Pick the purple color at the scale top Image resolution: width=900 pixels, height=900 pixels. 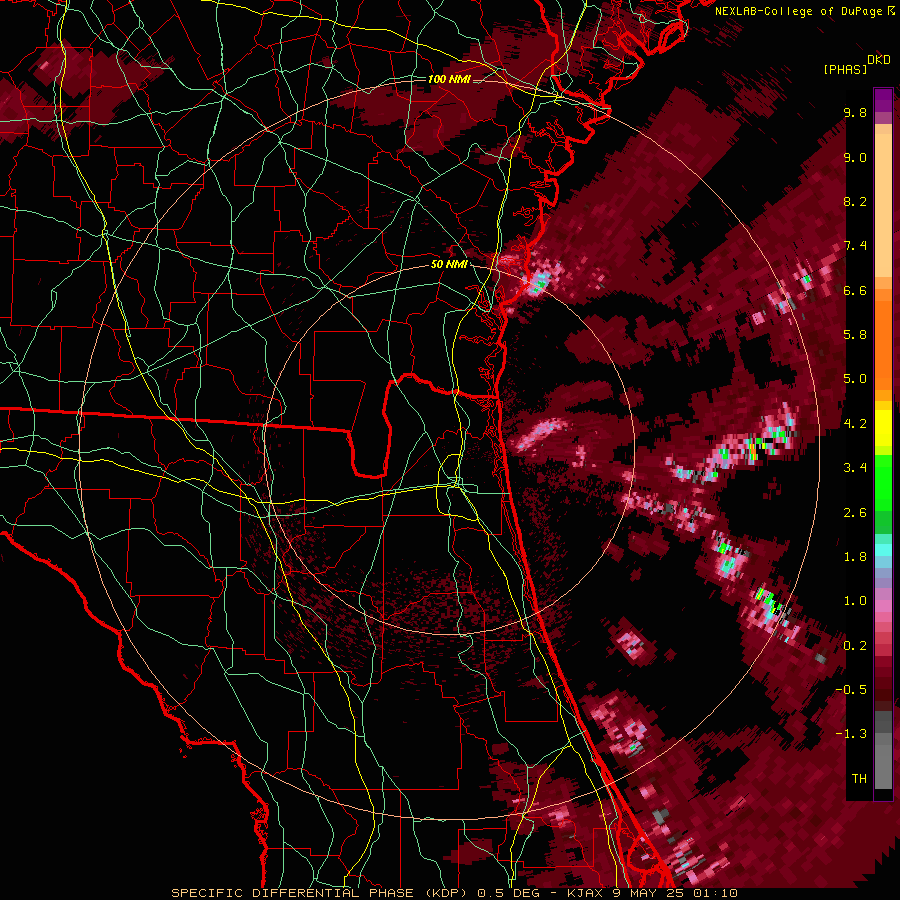pos(883,100)
